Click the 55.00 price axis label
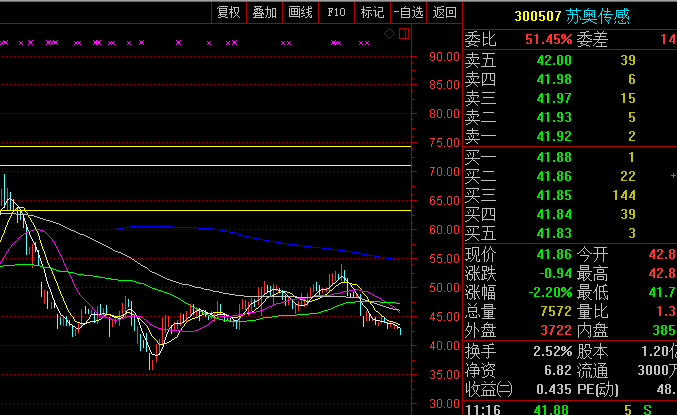The image size is (677, 415). pos(444,259)
